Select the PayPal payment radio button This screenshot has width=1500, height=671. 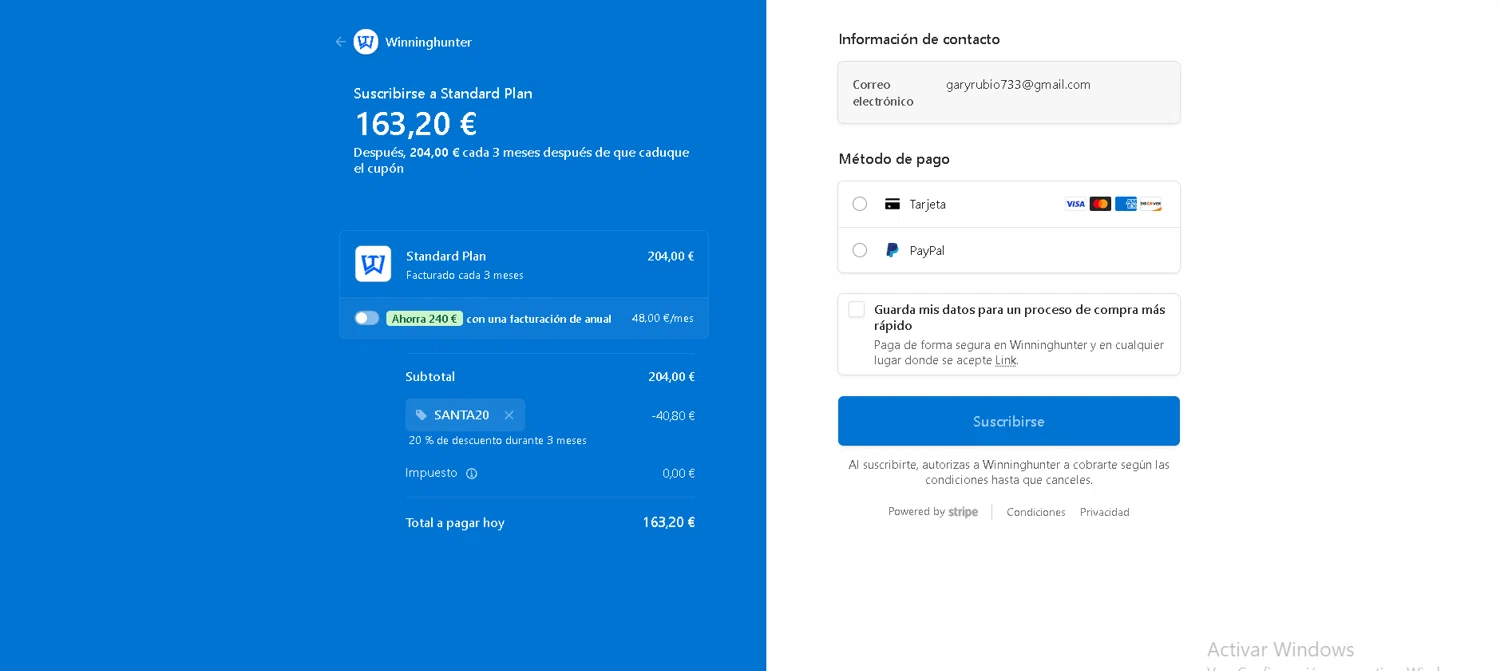(x=860, y=250)
